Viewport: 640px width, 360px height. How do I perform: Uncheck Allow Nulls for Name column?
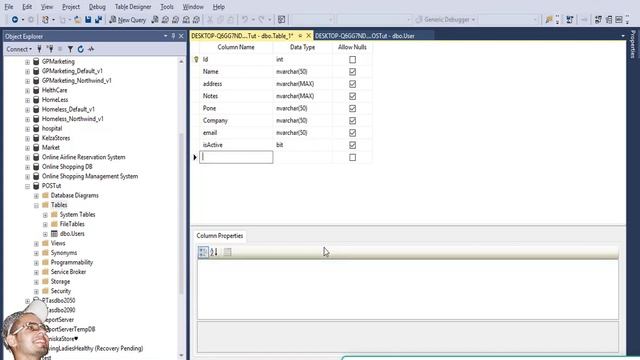352,72
